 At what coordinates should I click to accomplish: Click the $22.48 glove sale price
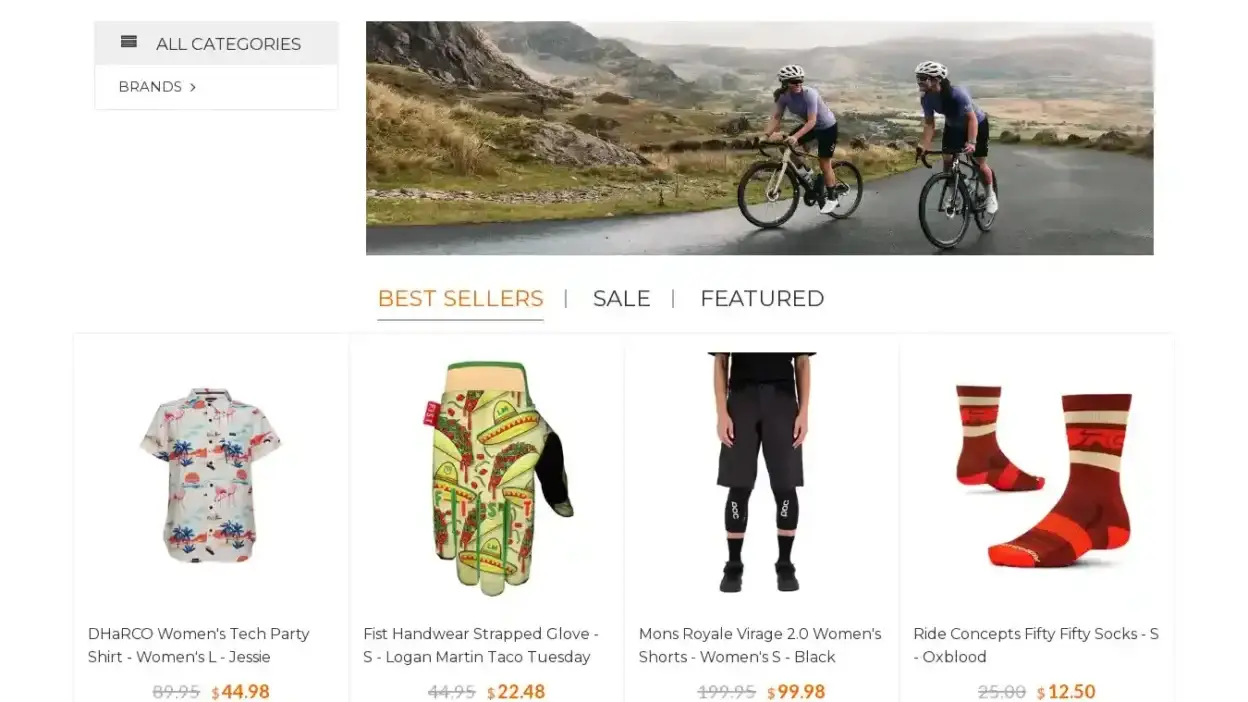click(x=516, y=691)
